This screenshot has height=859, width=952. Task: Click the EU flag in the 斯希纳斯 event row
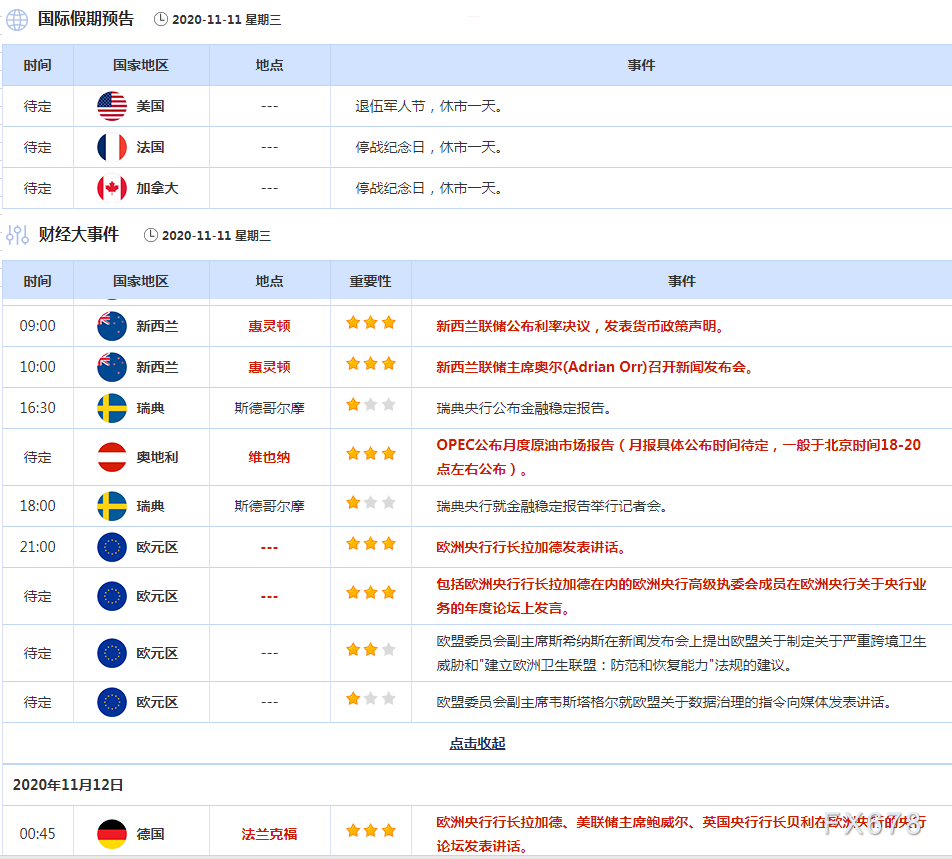click(112, 653)
